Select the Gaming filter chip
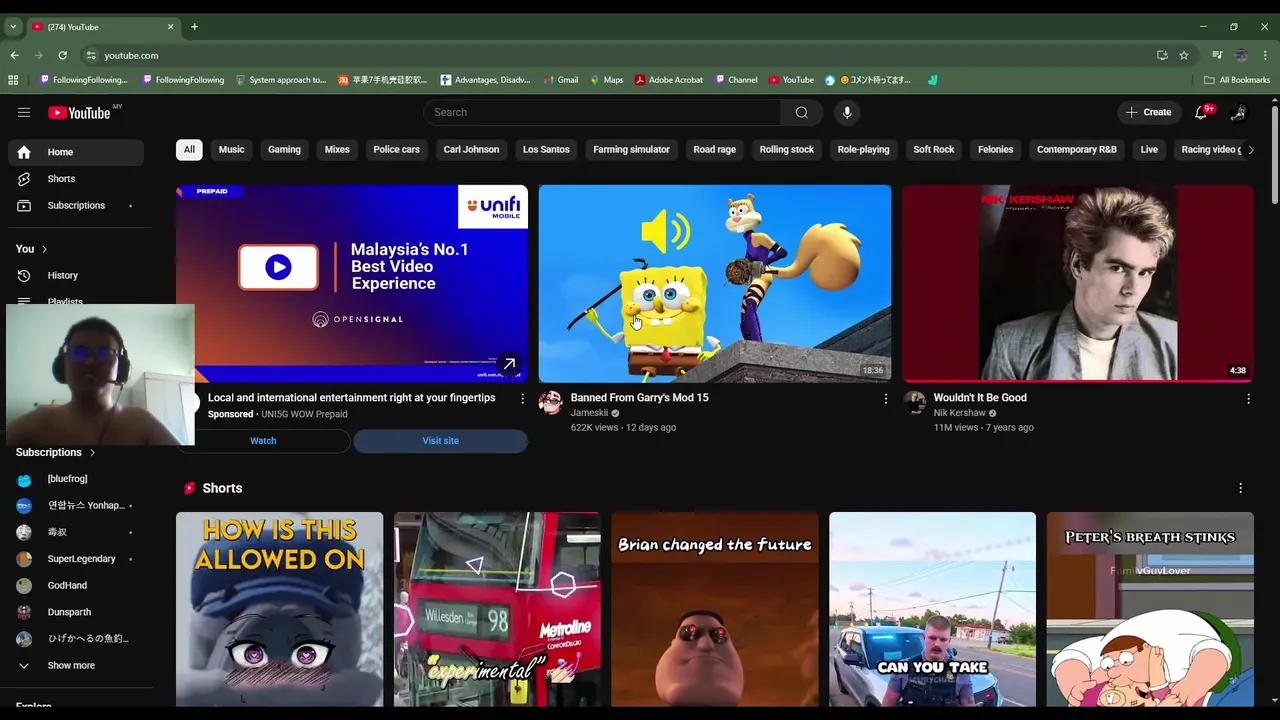1280x720 pixels. pyautogui.click(x=284, y=150)
